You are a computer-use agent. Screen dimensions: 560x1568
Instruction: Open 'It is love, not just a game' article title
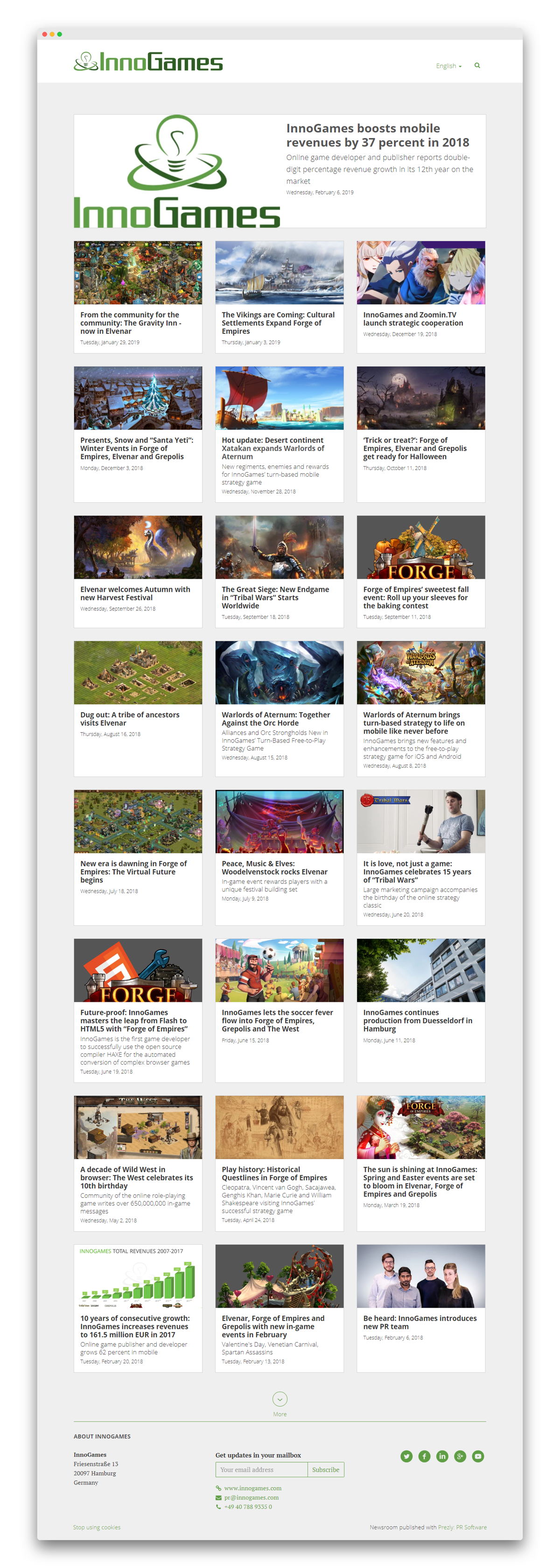click(417, 872)
